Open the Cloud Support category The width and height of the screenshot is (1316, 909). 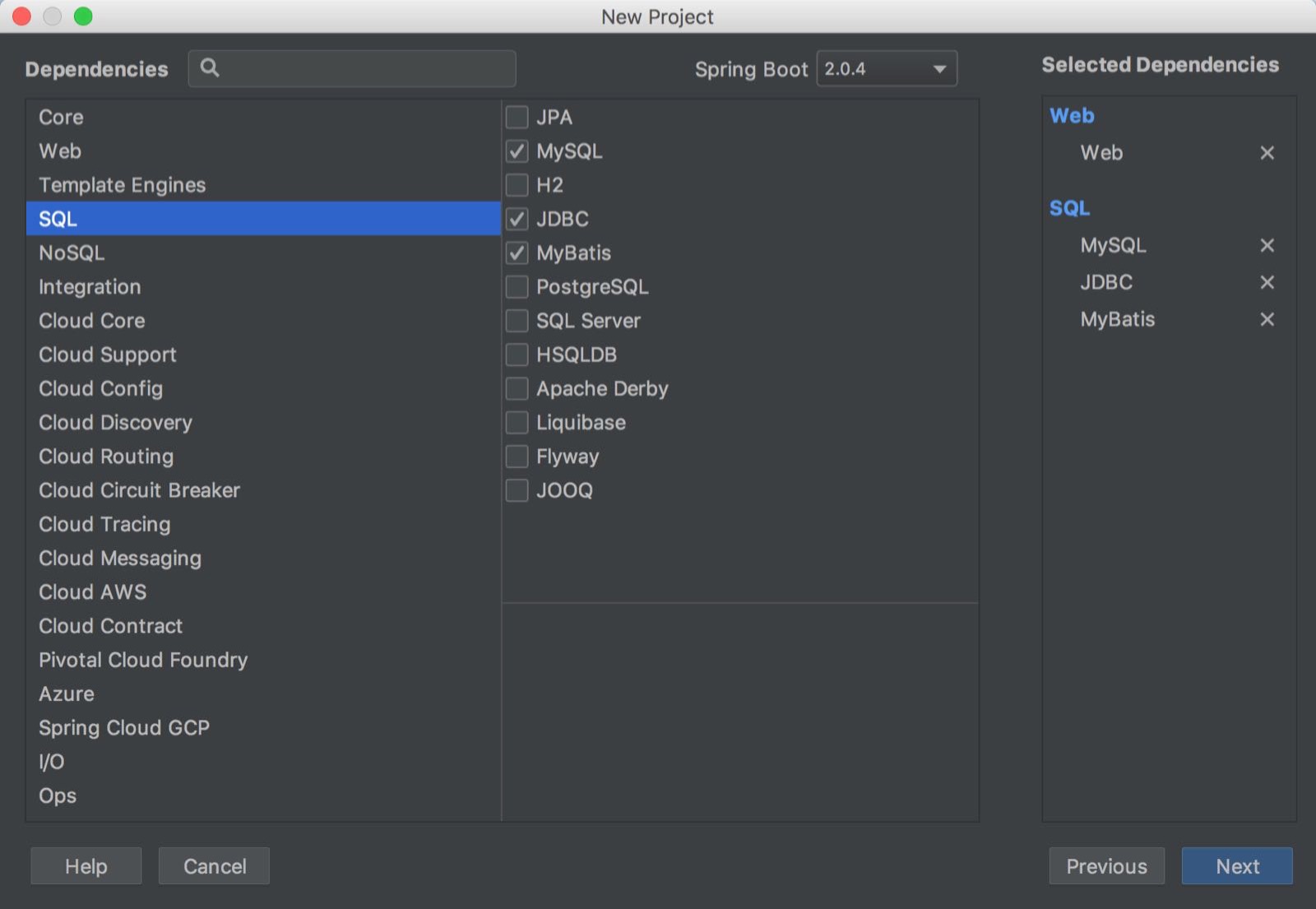coord(263,355)
